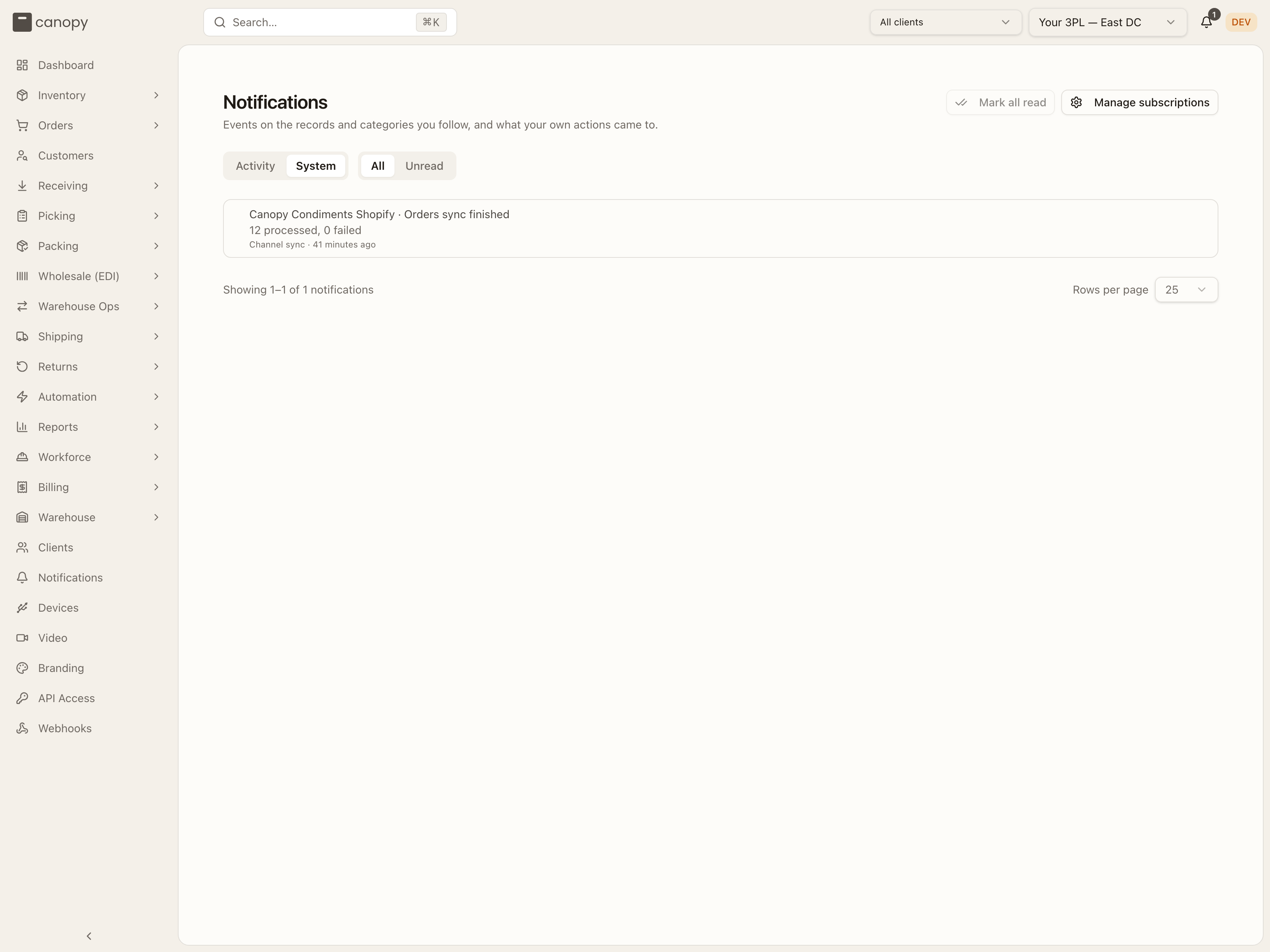Image resolution: width=1270 pixels, height=952 pixels.
Task: Collapse the sidebar with bottom arrow
Action: (x=89, y=936)
